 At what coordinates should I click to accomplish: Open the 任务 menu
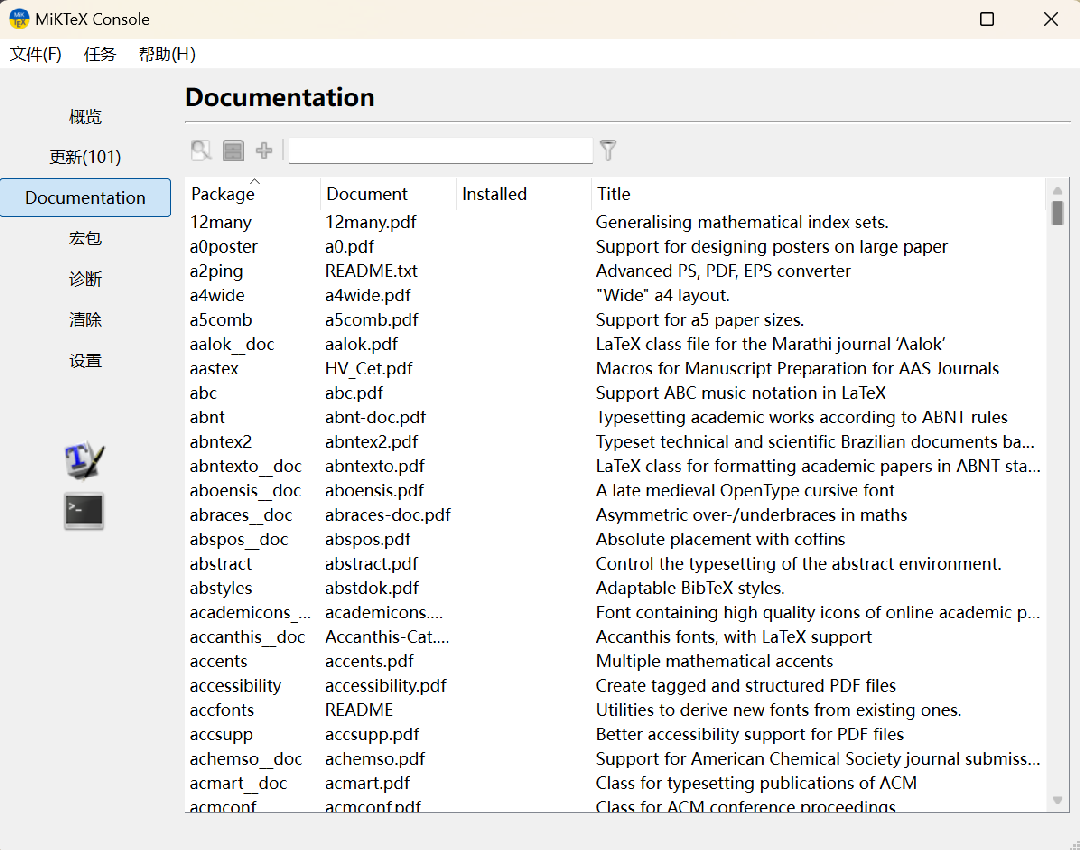(x=100, y=54)
